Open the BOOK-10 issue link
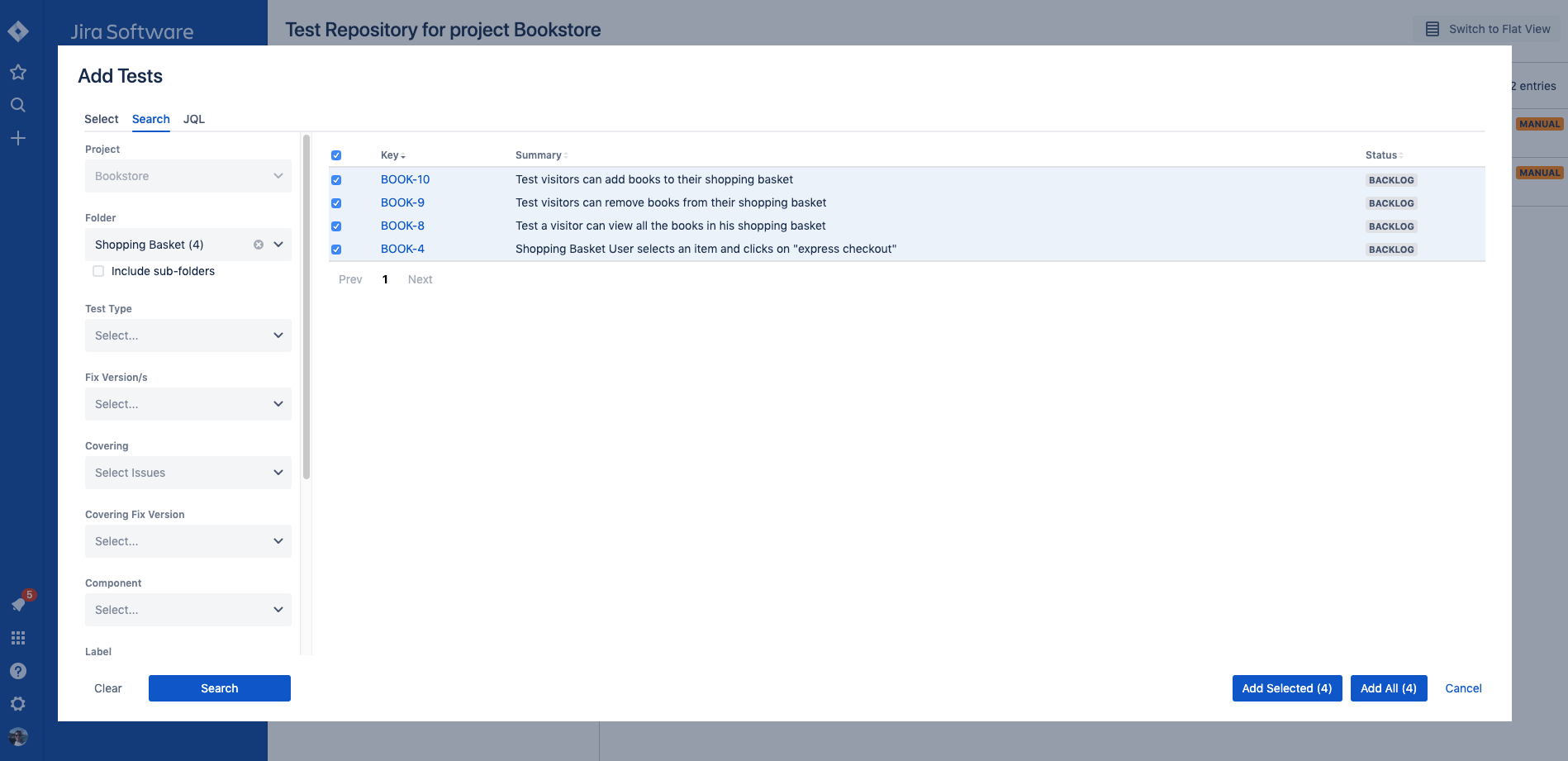1568x761 pixels. 406,179
